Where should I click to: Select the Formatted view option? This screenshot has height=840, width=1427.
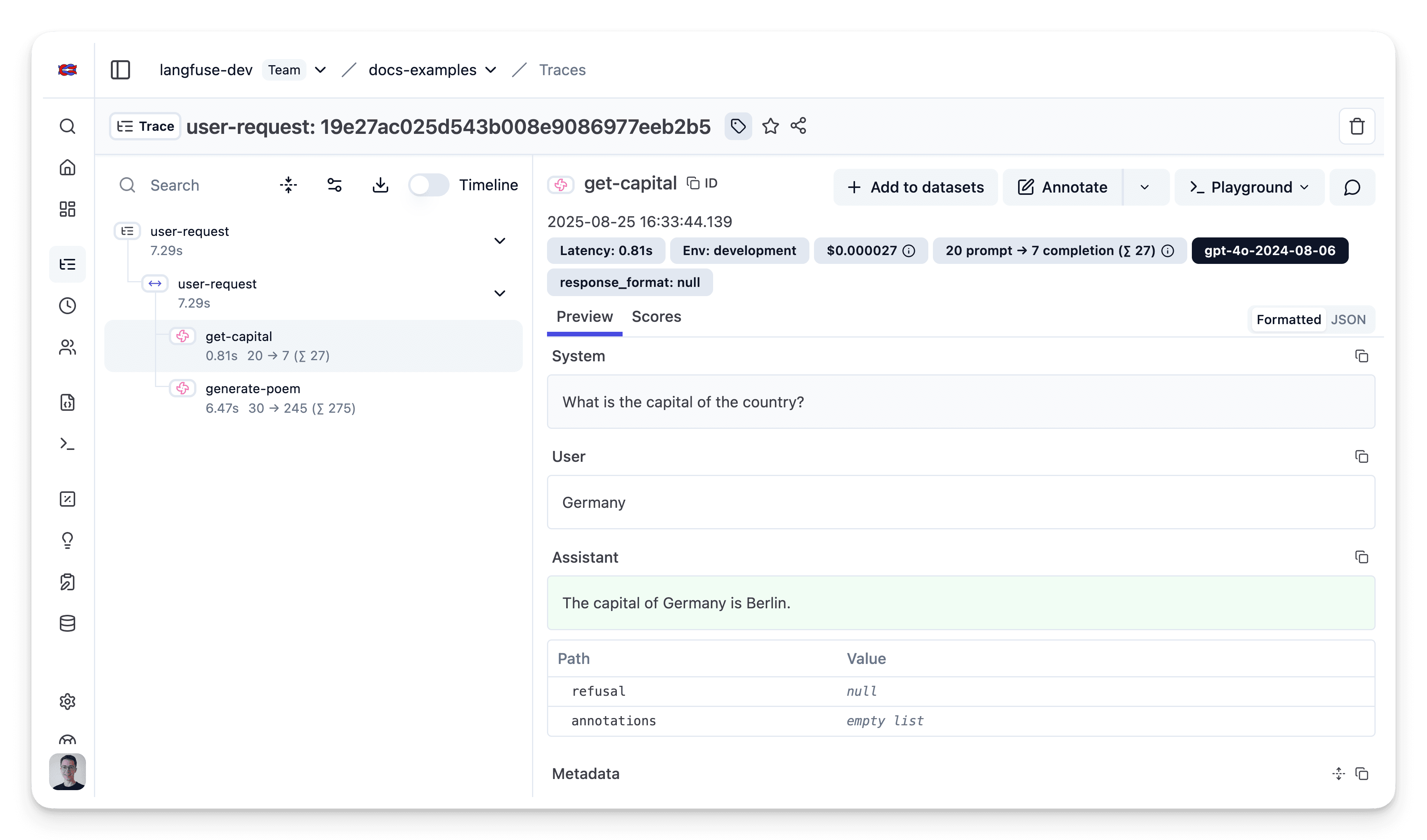pyautogui.click(x=1288, y=319)
